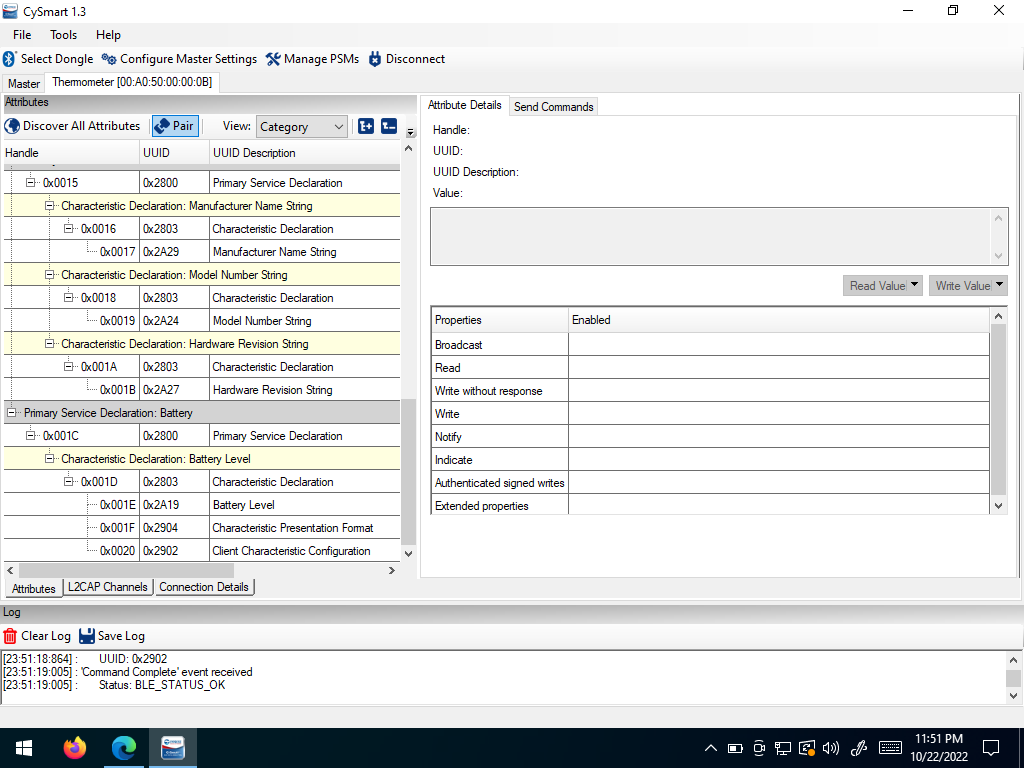Select Battery Level row 0x001E
The width and height of the screenshot is (1024, 768).
202,505
